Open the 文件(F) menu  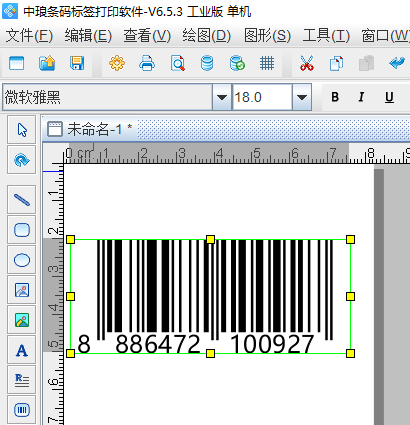[x=29, y=35]
